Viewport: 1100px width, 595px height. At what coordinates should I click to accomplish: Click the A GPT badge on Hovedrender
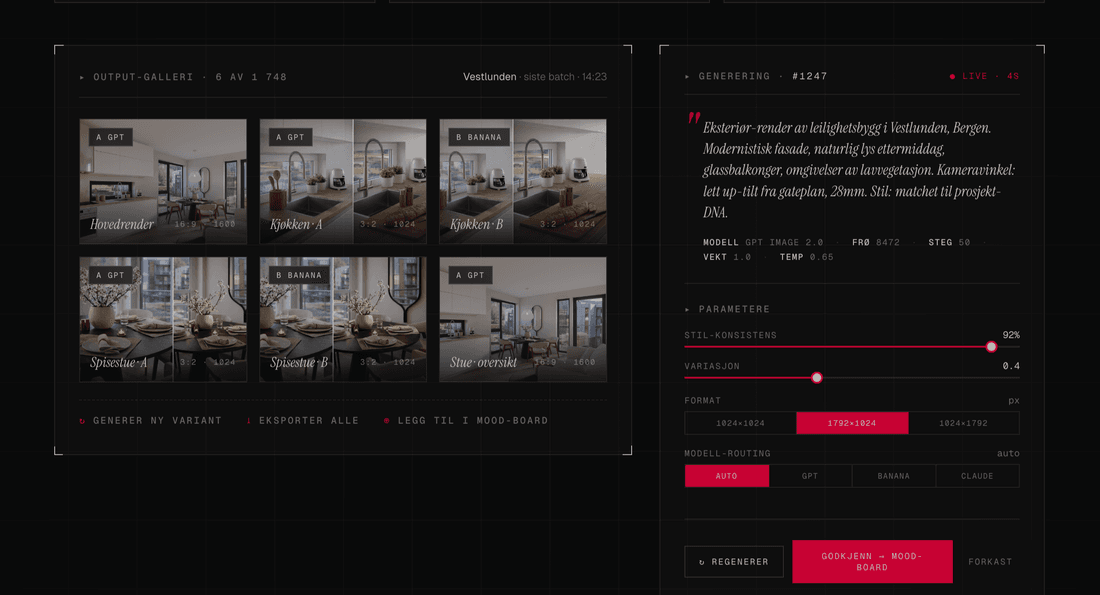coord(110,138)
